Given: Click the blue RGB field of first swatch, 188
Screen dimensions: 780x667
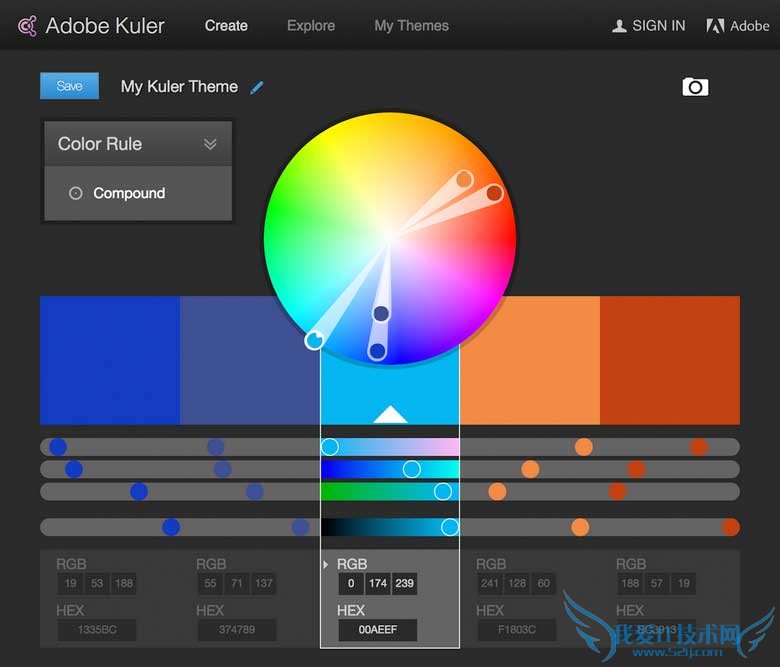Looking at the screenshot, I should [124, 583].
